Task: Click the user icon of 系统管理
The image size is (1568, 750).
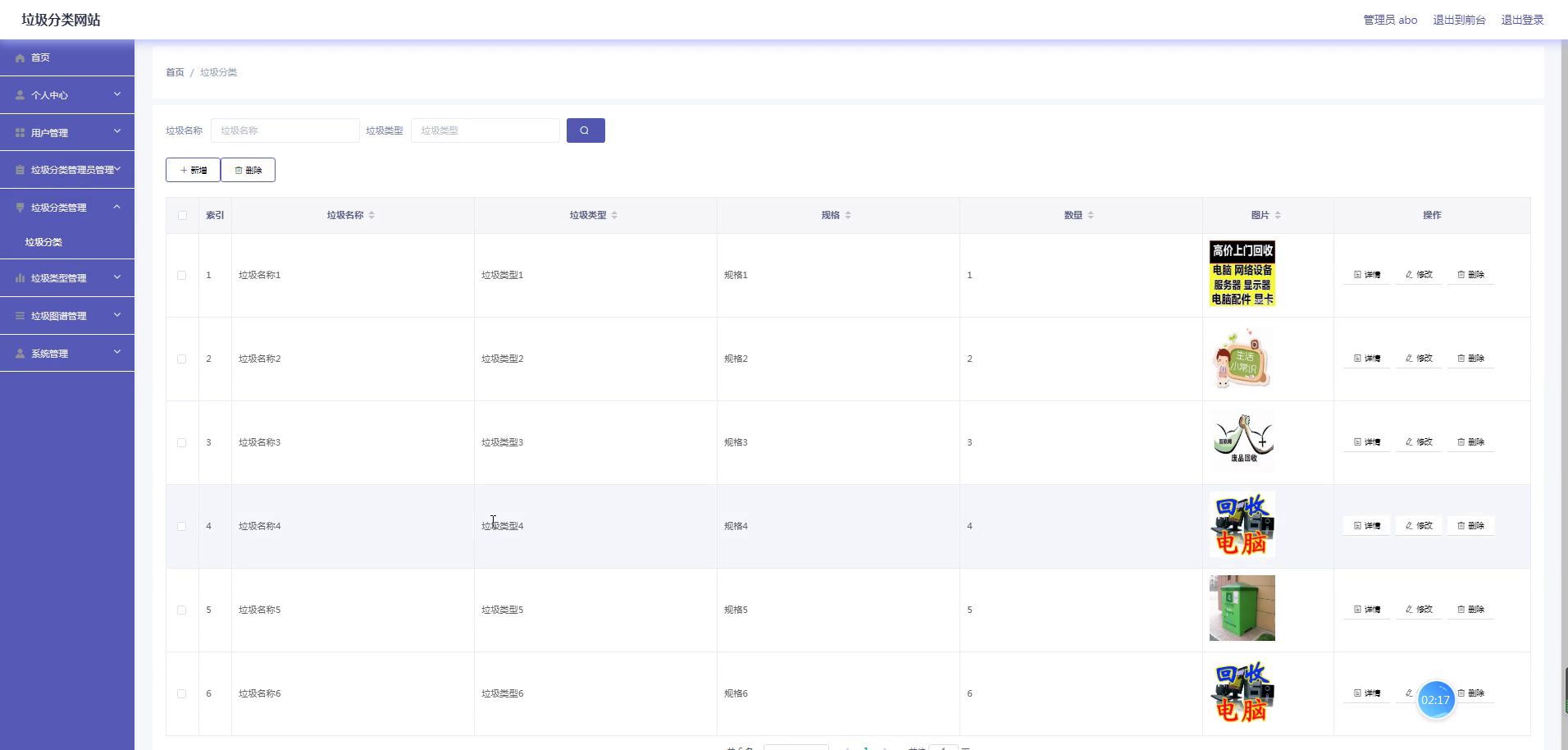Action: 21,354
